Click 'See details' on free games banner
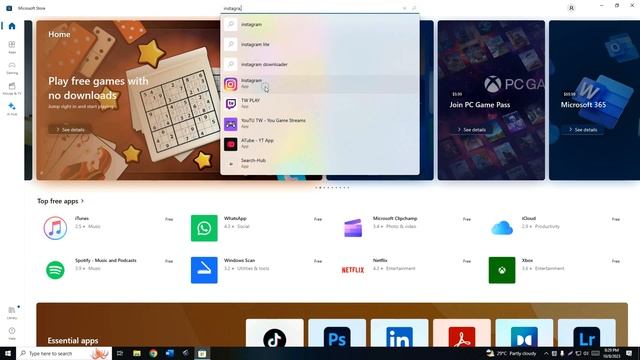Image resolution: width=640 pixels, height=360 pixels. click(x=70, y=130)
